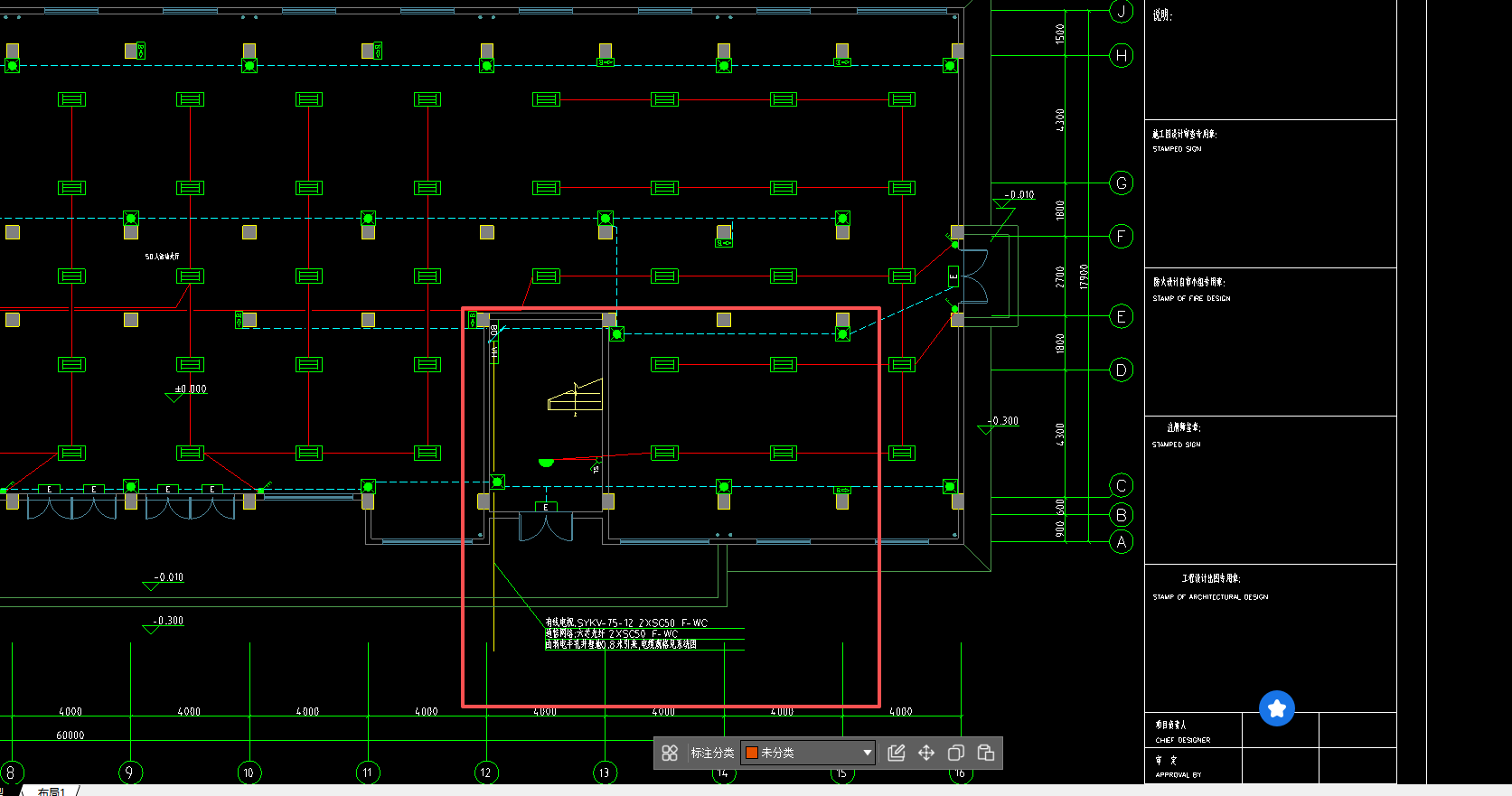Click the APPROVAL BY label
The height and width of the screenshot is (796, 1512).
[x=1179, y=775]
